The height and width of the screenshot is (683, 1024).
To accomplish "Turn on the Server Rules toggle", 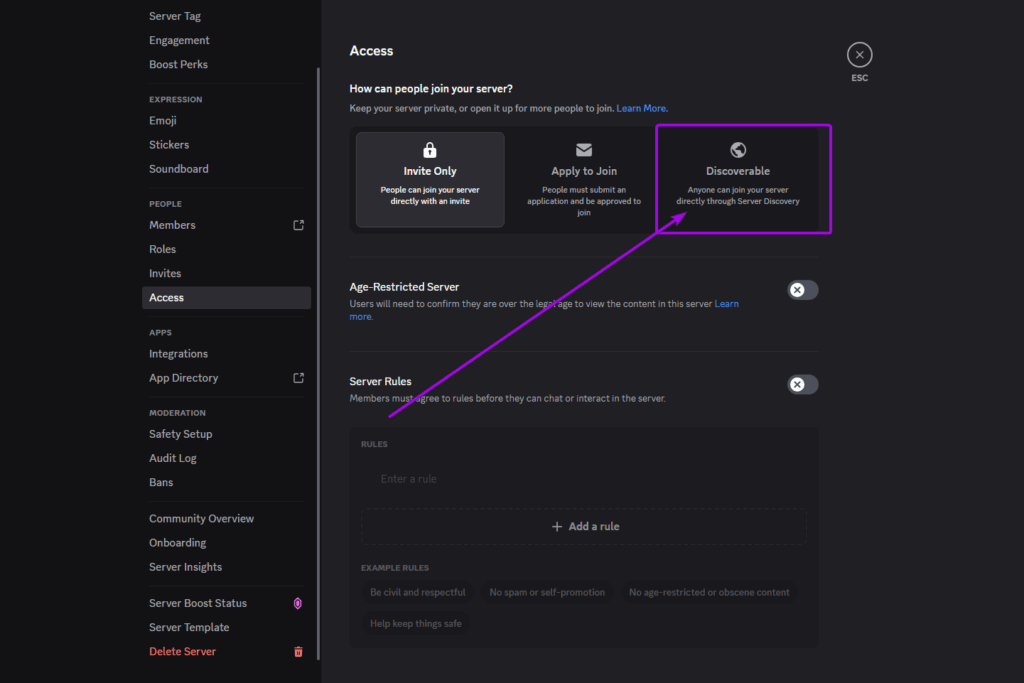I will (802, 384).
